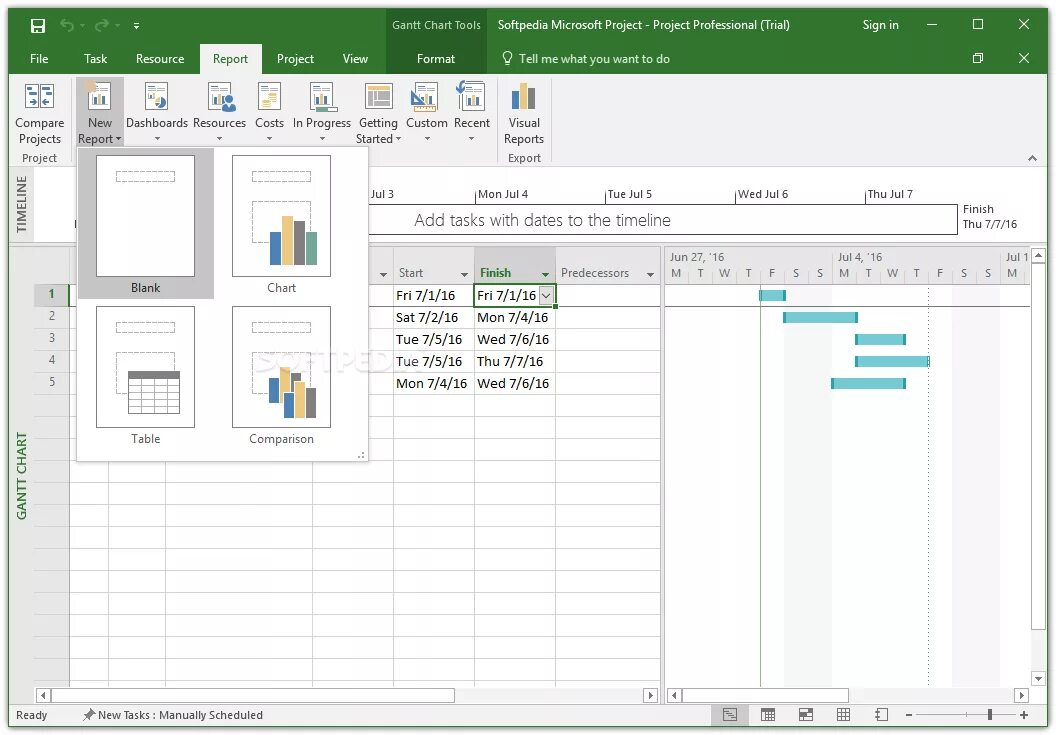
Task: Click the Gantt bar for task 4
Action: 892,361
